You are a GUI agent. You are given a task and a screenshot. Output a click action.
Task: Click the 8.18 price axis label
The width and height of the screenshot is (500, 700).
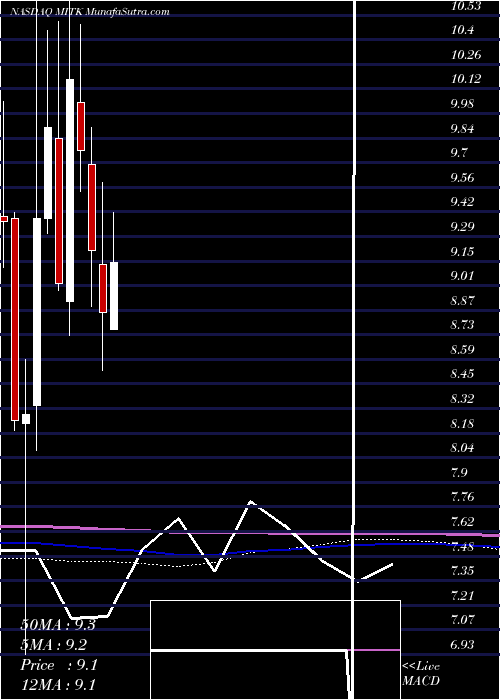(x=464, y=423)
